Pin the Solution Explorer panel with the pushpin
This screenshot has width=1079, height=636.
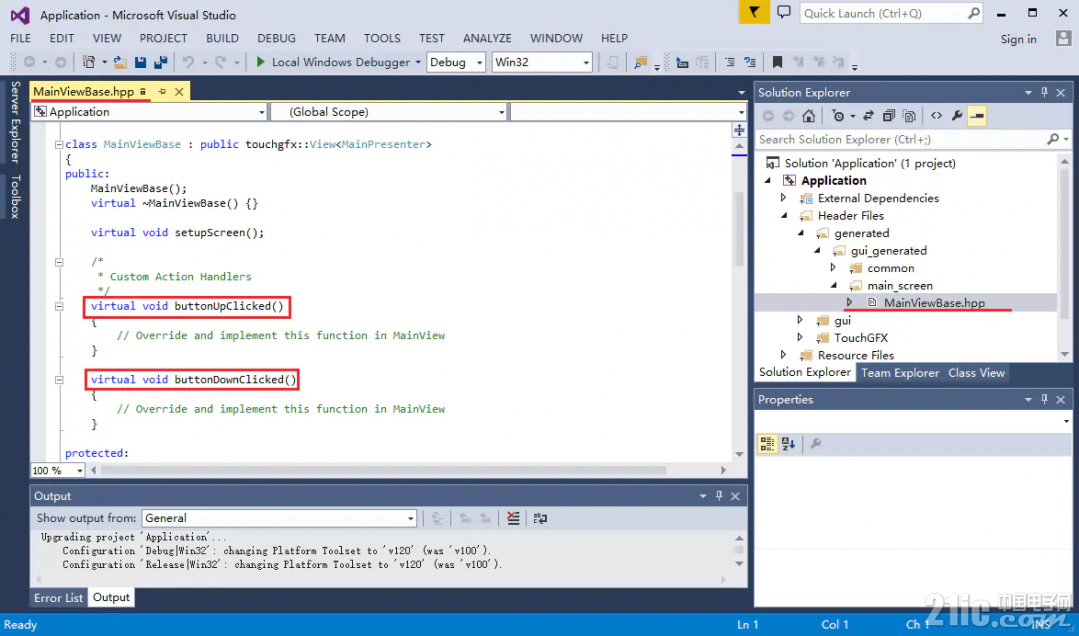point(1045,92)
